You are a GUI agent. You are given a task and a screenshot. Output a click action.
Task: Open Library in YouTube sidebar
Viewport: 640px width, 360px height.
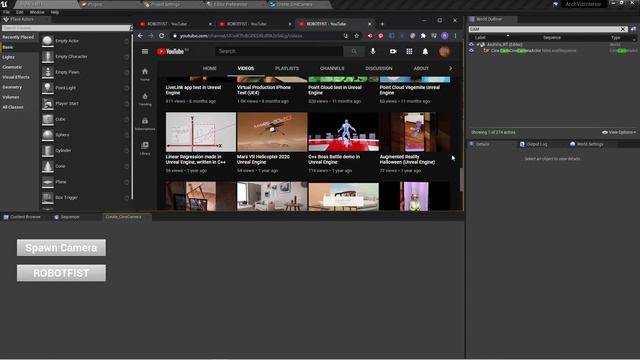click(x=145, y=149)
